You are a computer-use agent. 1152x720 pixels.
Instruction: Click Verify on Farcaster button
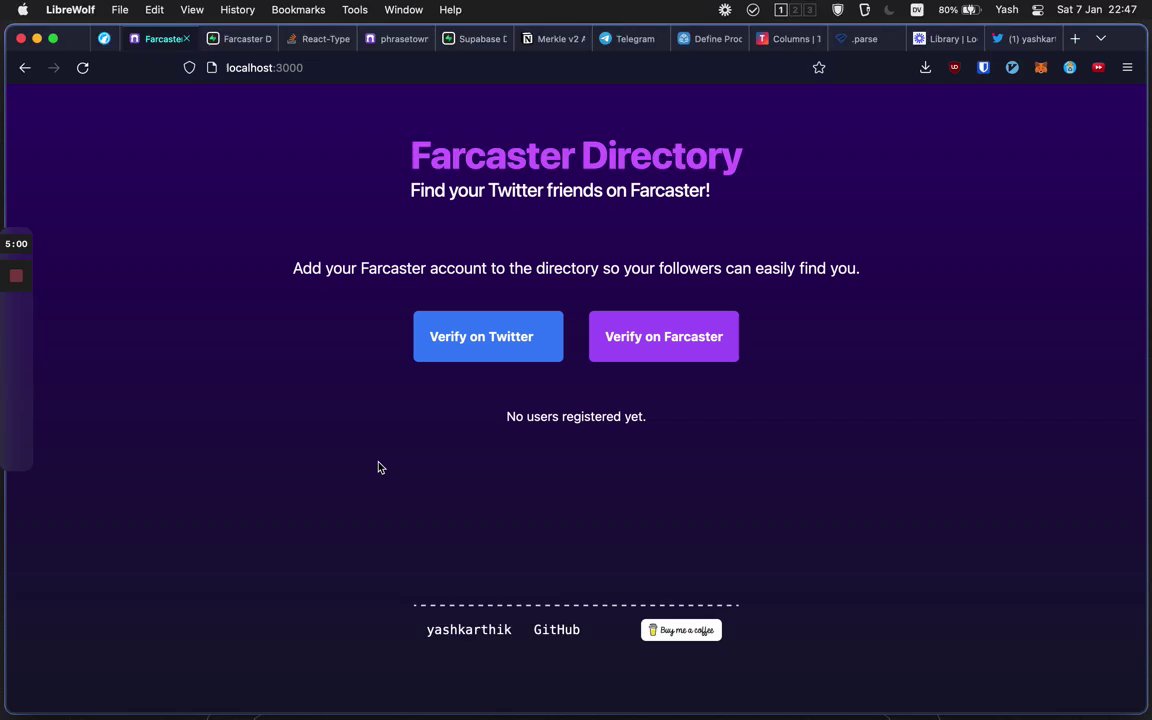(663, 336)
